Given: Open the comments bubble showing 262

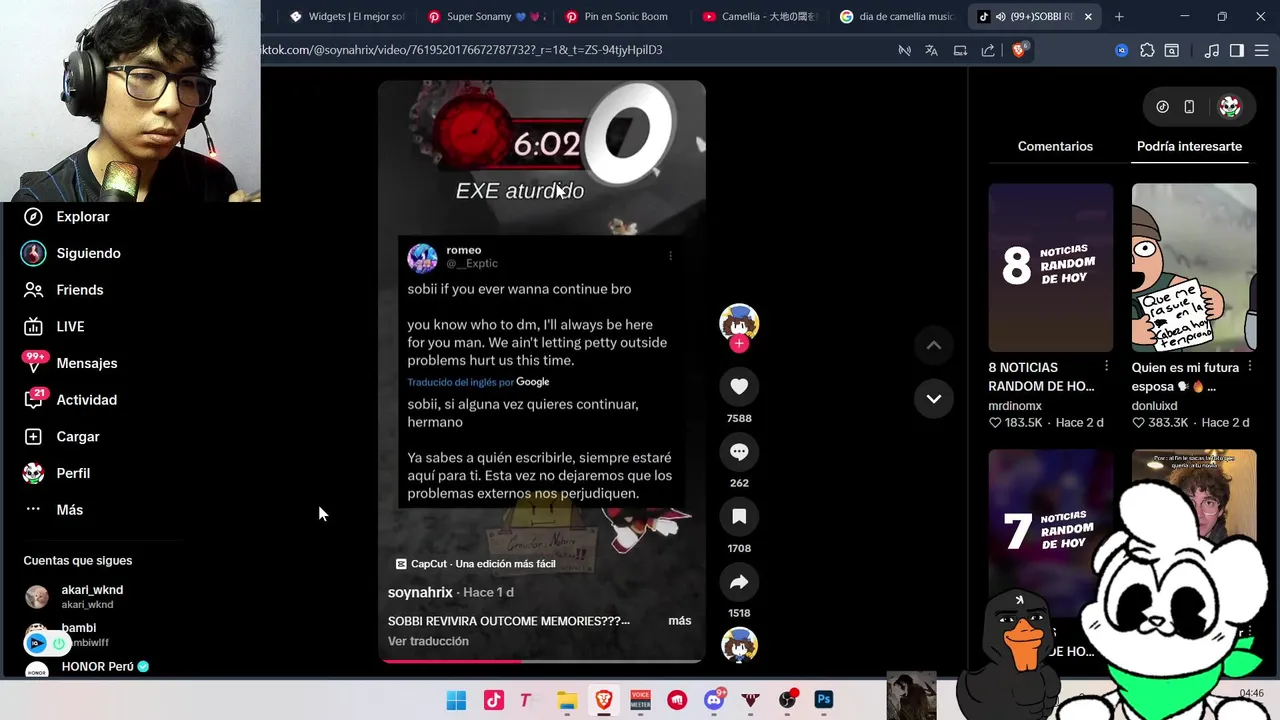Looking at the screenshot, I should tap(739, 452).
